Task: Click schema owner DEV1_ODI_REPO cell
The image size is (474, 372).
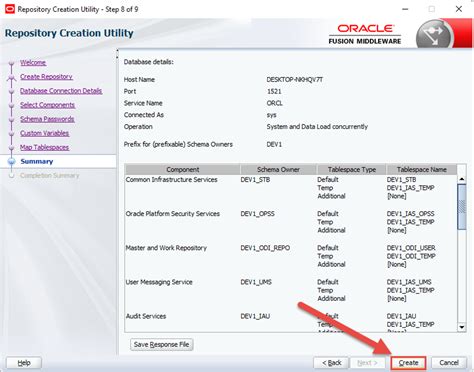Action: 265,248
